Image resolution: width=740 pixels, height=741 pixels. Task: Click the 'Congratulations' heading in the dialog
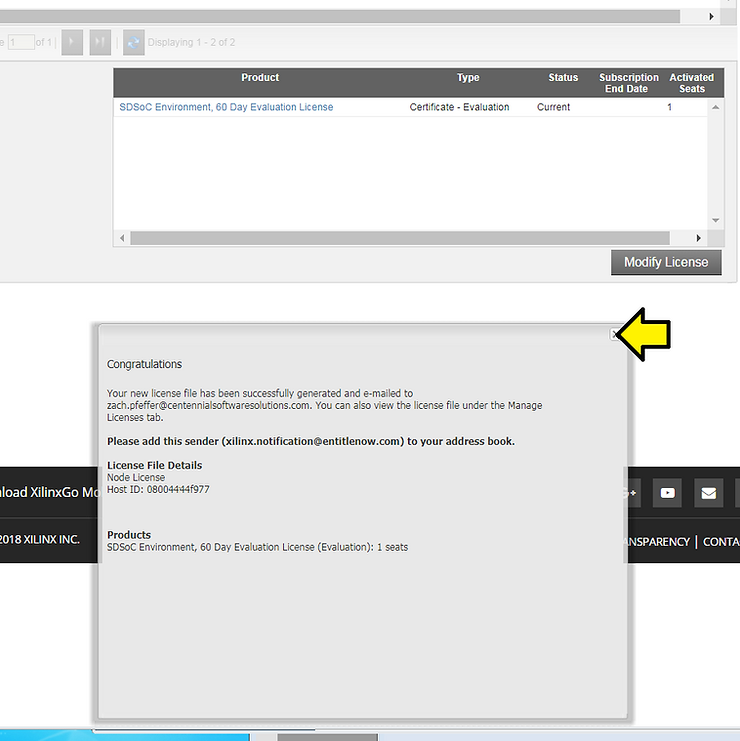[144, 364]
